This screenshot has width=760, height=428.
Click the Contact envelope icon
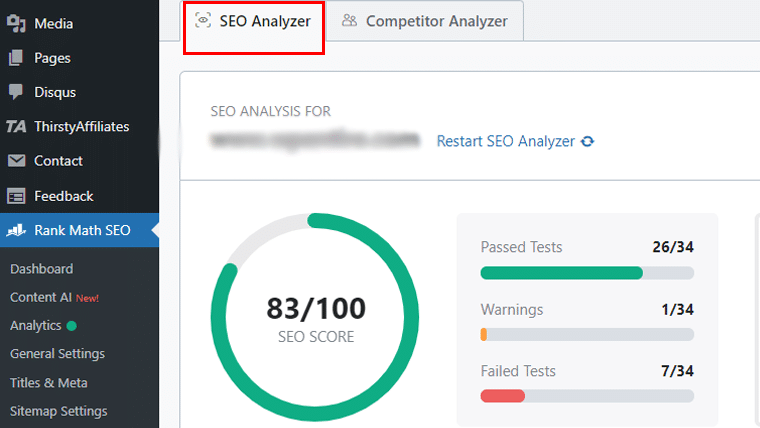click(16, 160)
